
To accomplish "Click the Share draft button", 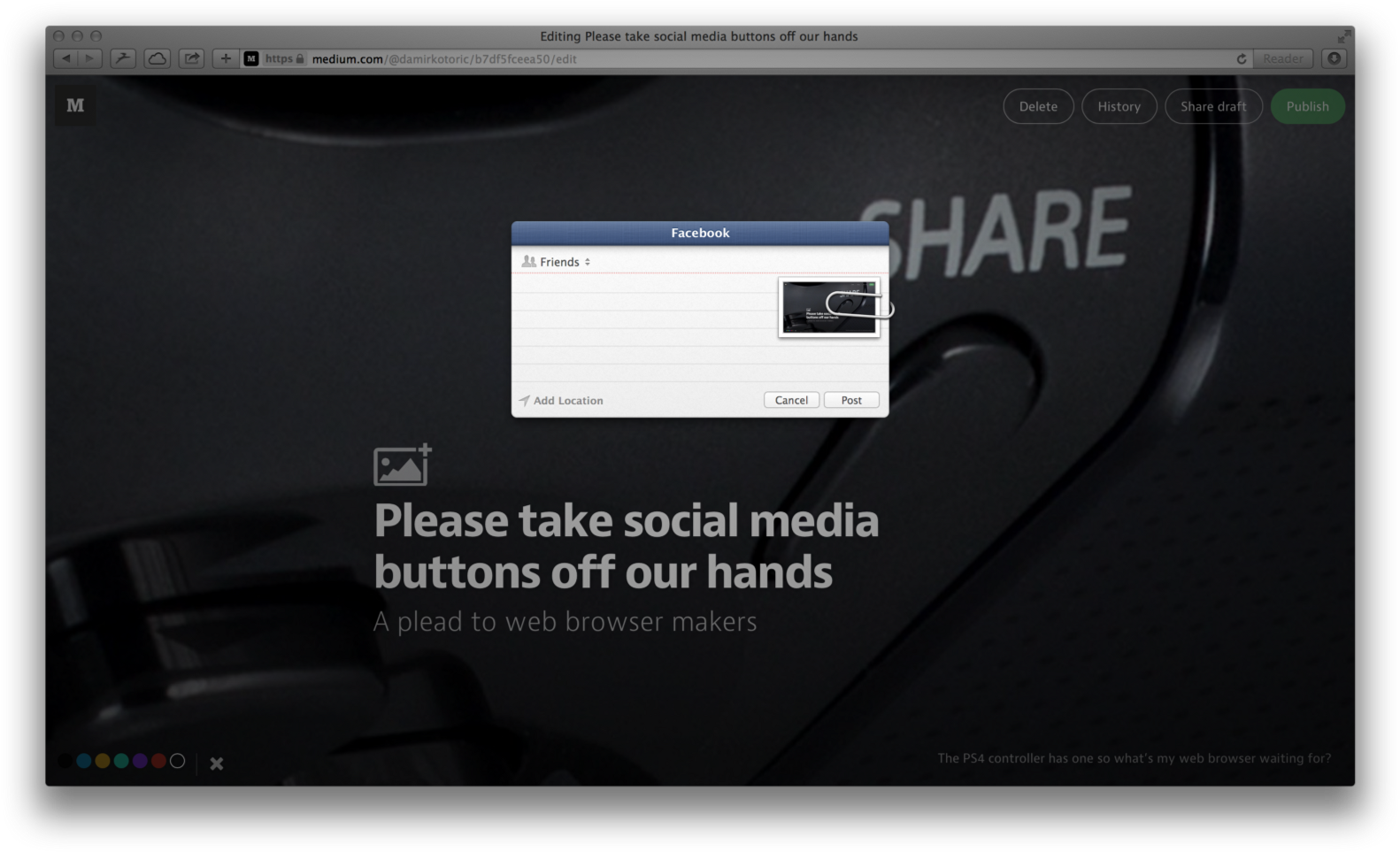I will (1213, 106).
